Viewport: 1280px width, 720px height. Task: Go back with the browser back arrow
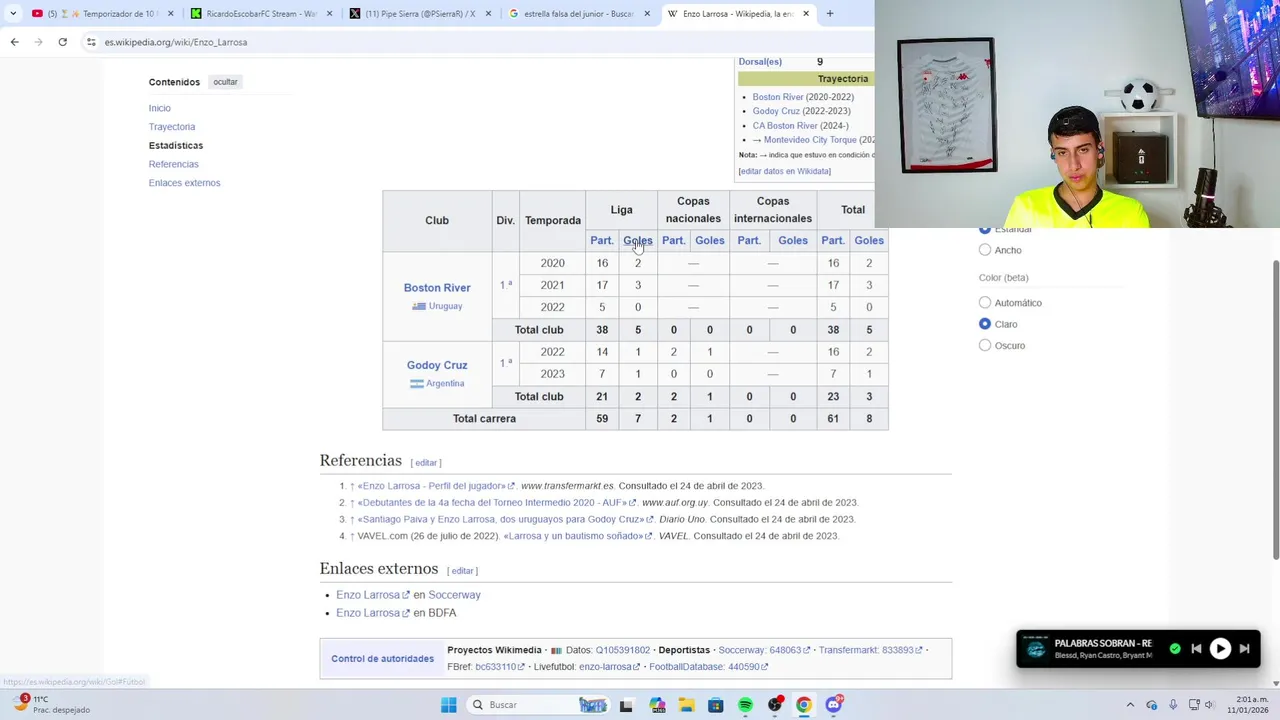[x=14, y=42]
